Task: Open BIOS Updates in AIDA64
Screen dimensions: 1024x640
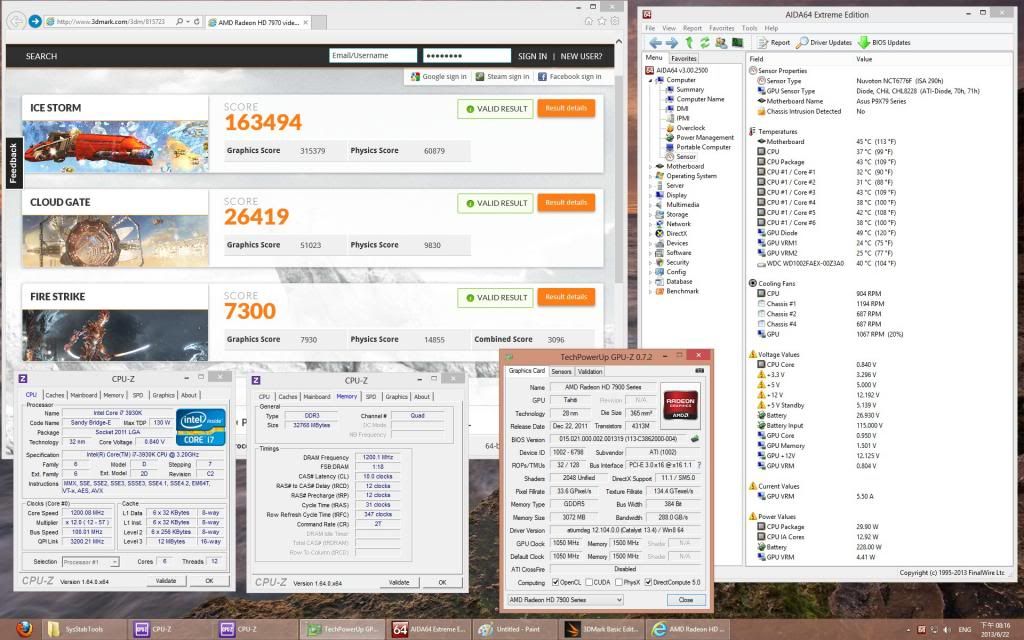Action: coord(884,43)
